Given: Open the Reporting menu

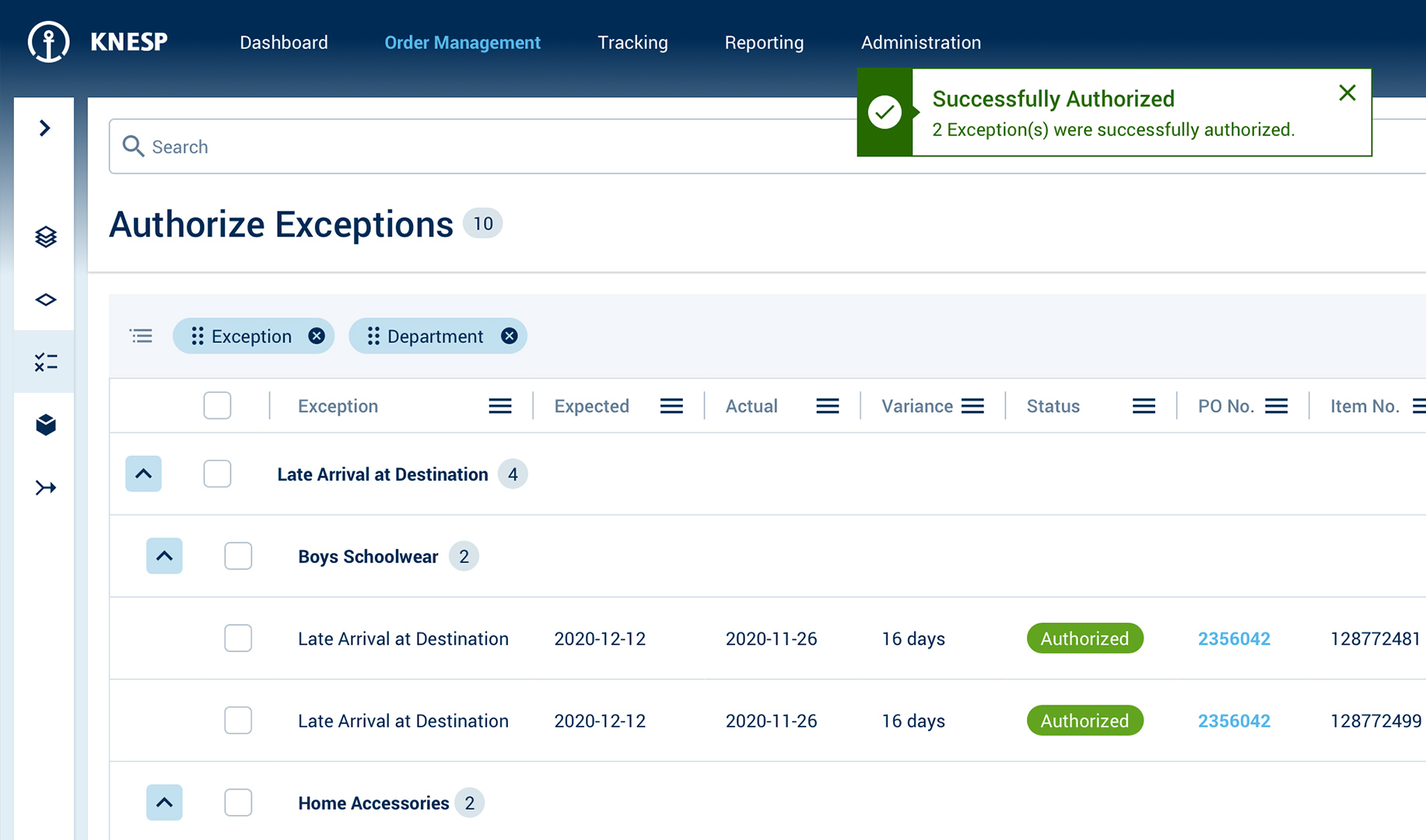Looking at the screenshot, I should tap(763, 43).
